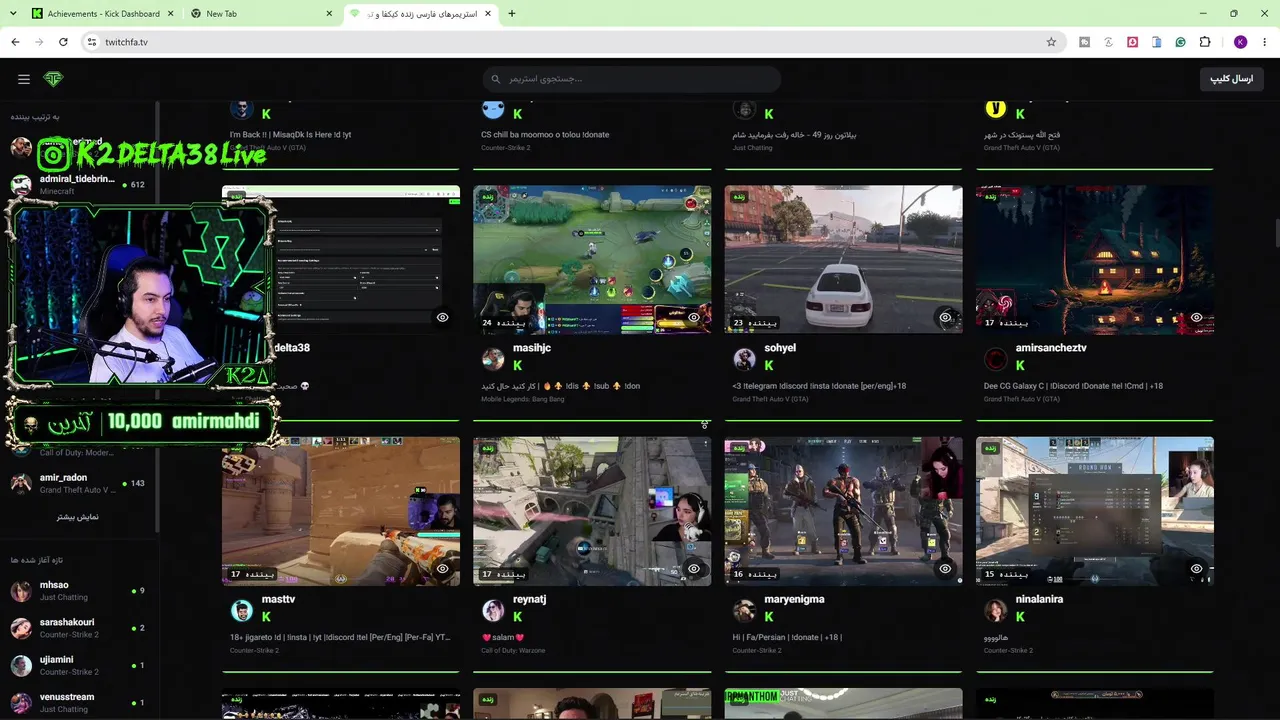This screenshot has width=1280, height=720.
Task: Toggle the eye icon on maryenigma's thumbnail
Action: pyautogui.click(x=945, y=569)
